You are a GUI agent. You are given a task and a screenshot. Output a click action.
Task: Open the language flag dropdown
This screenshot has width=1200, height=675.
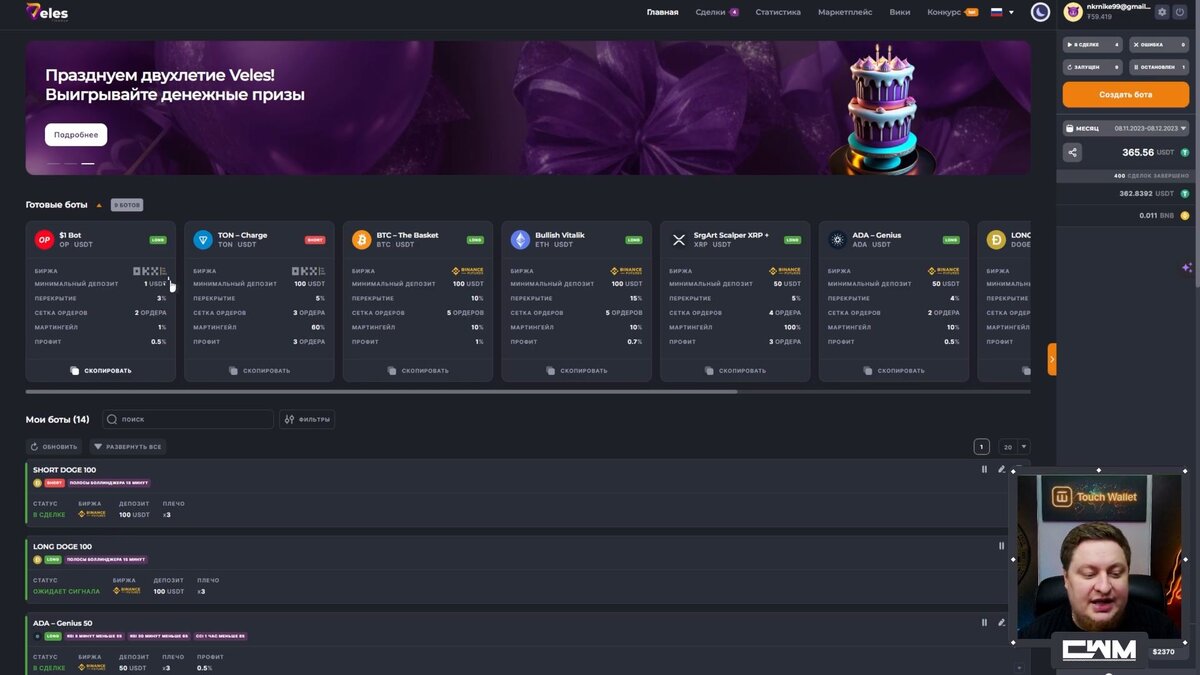coord(1002,12)
